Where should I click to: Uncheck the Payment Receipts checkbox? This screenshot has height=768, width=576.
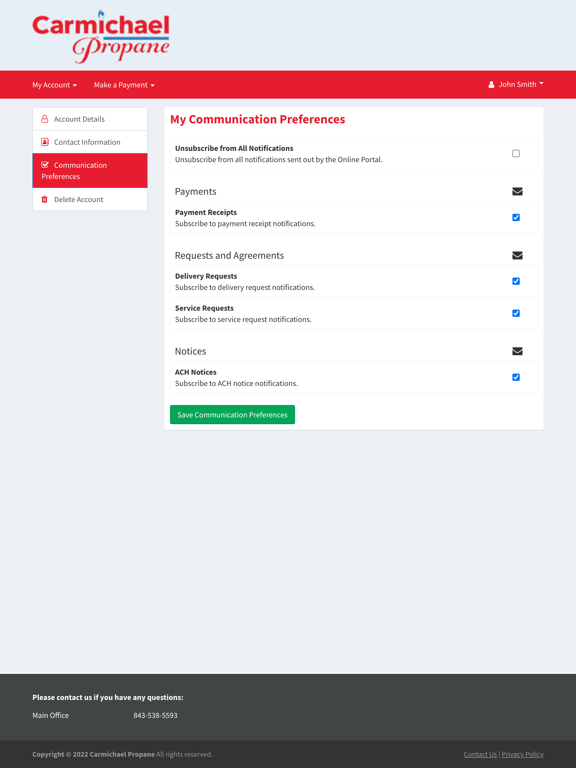(516, 217)
